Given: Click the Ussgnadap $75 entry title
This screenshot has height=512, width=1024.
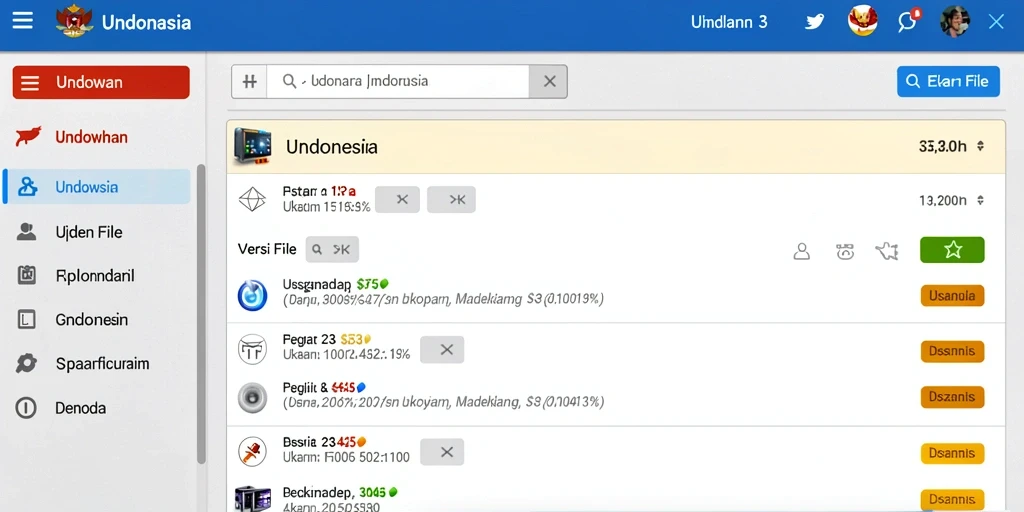Looking at the screenshot, I should pyautogui.click(x=336, y=284).
